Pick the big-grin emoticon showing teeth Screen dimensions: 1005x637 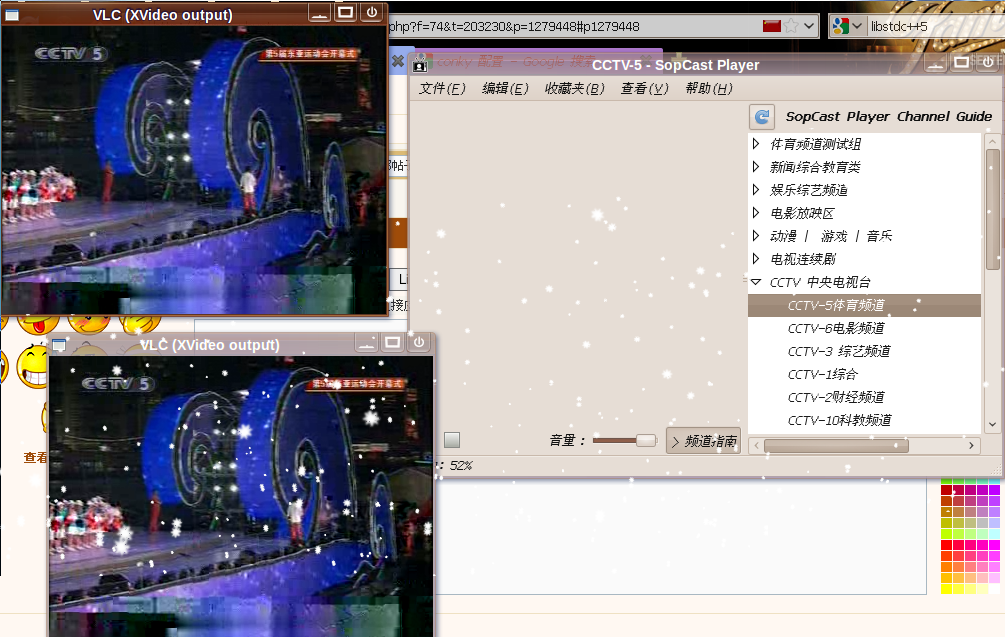33,366
